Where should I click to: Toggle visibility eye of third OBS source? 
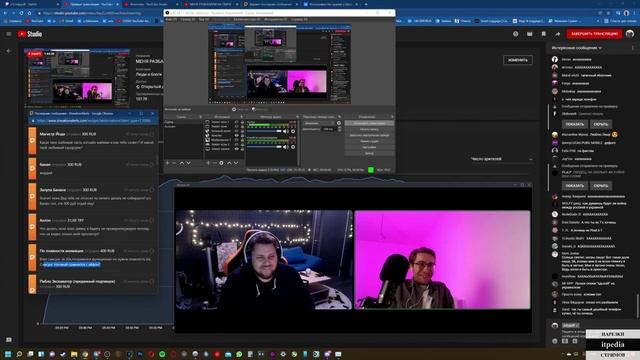(237, 131)
